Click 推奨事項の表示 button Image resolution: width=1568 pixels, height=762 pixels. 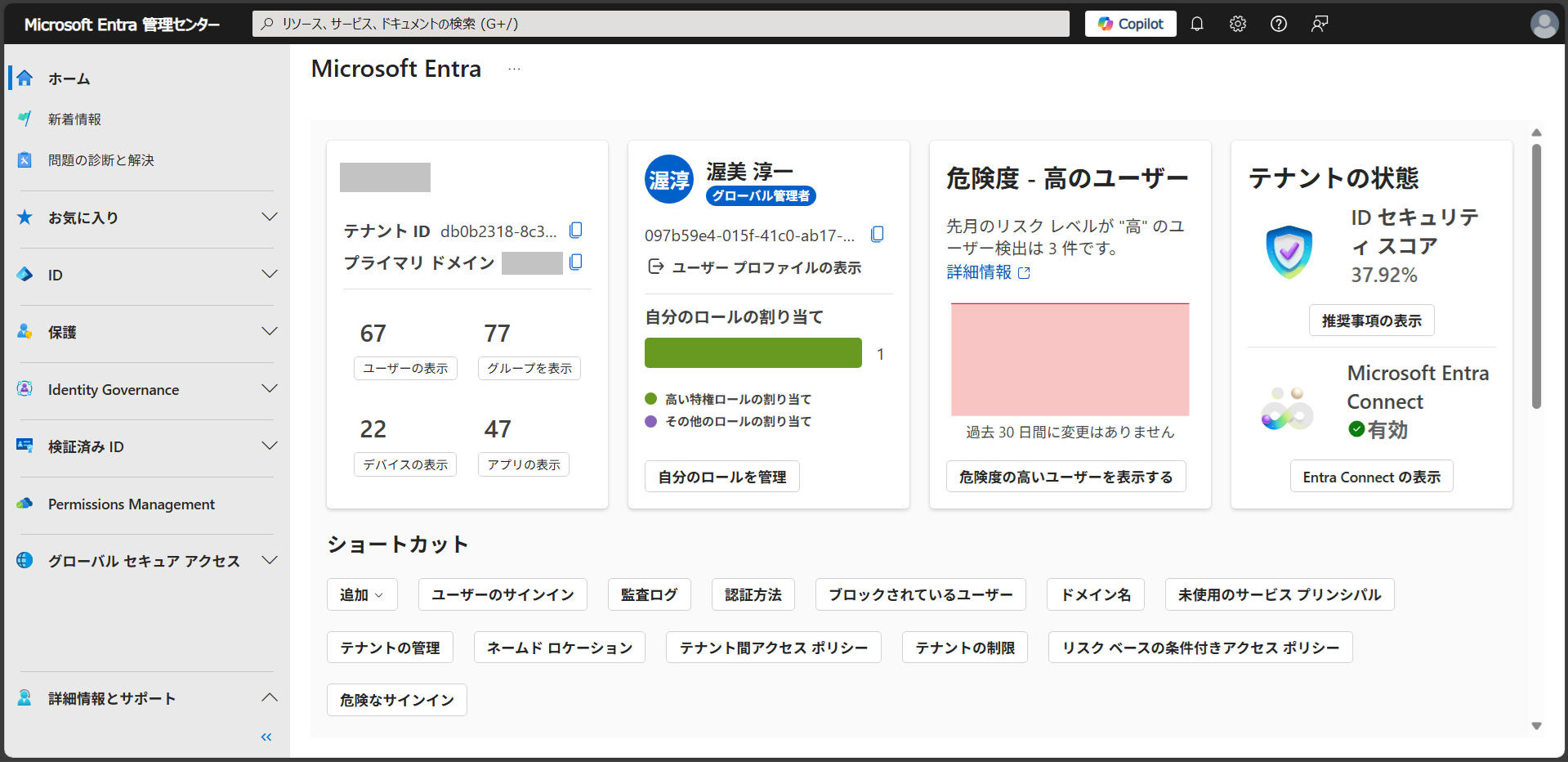tap(1372, 320)
